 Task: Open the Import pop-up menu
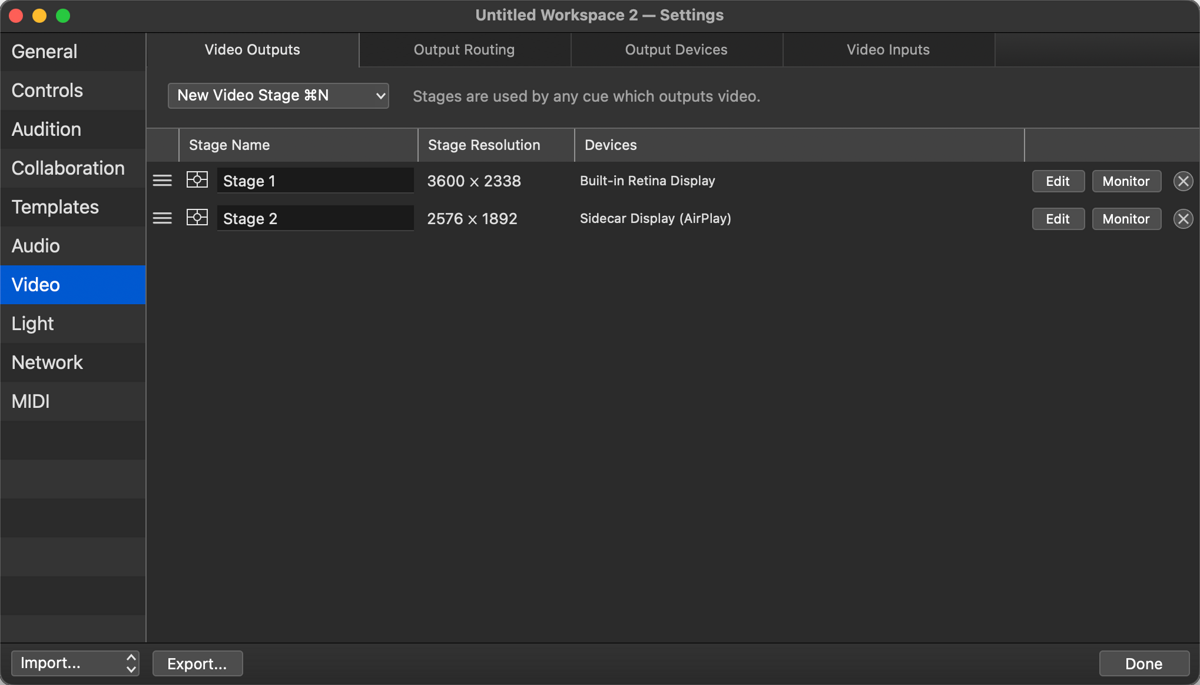click(75, 663)
